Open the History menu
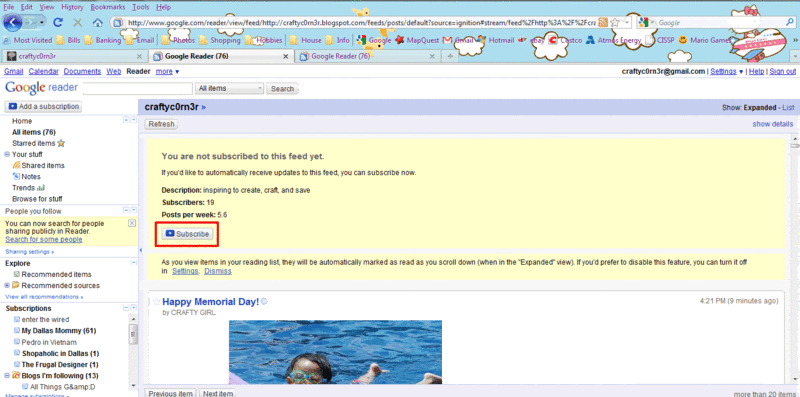This screenshot has width=800, height=397. (x=72, y=7)
